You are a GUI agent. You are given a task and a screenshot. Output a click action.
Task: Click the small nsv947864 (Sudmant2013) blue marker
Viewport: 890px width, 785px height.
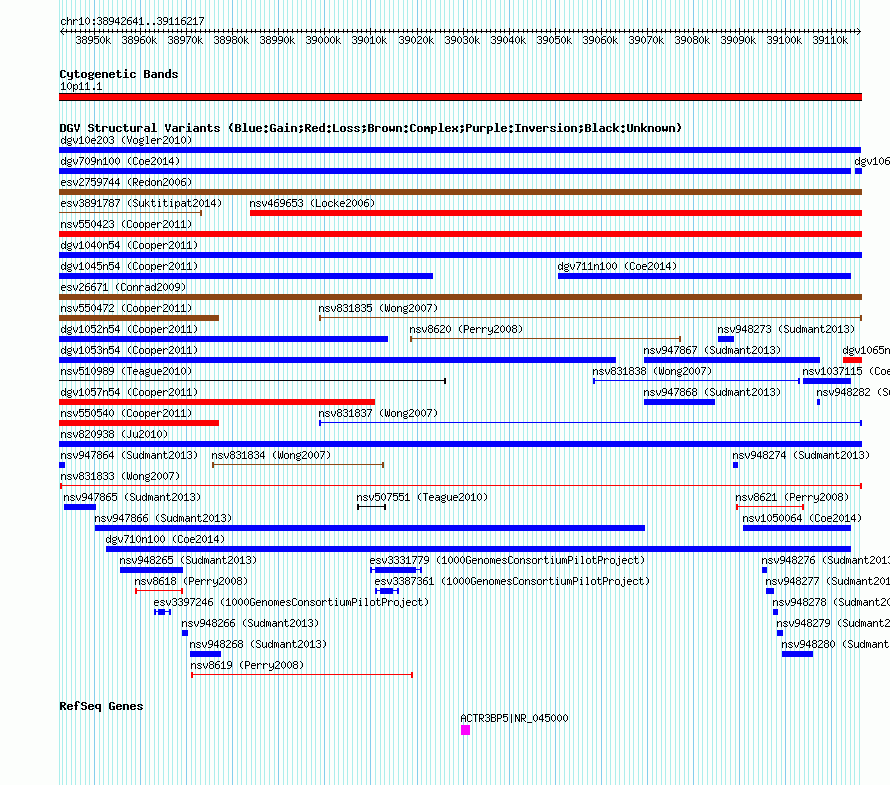coord(62,465)
